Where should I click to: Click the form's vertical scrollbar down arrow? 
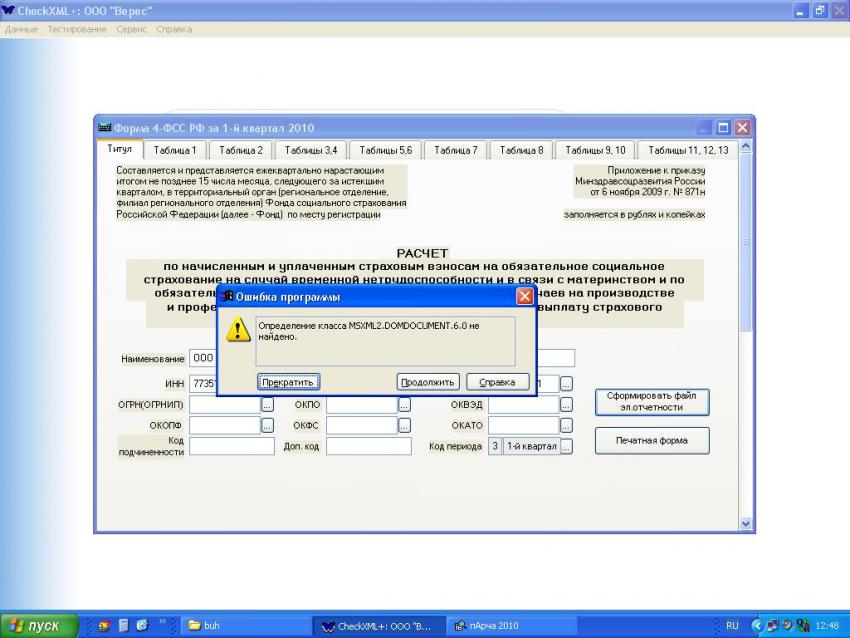746,523
